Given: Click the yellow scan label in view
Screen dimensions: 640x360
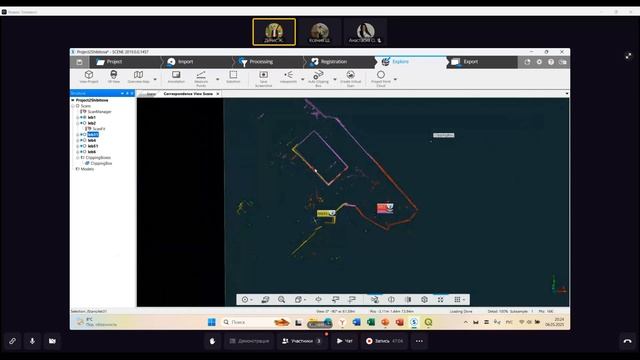Looking at the screenshot, I should point(326,213).
